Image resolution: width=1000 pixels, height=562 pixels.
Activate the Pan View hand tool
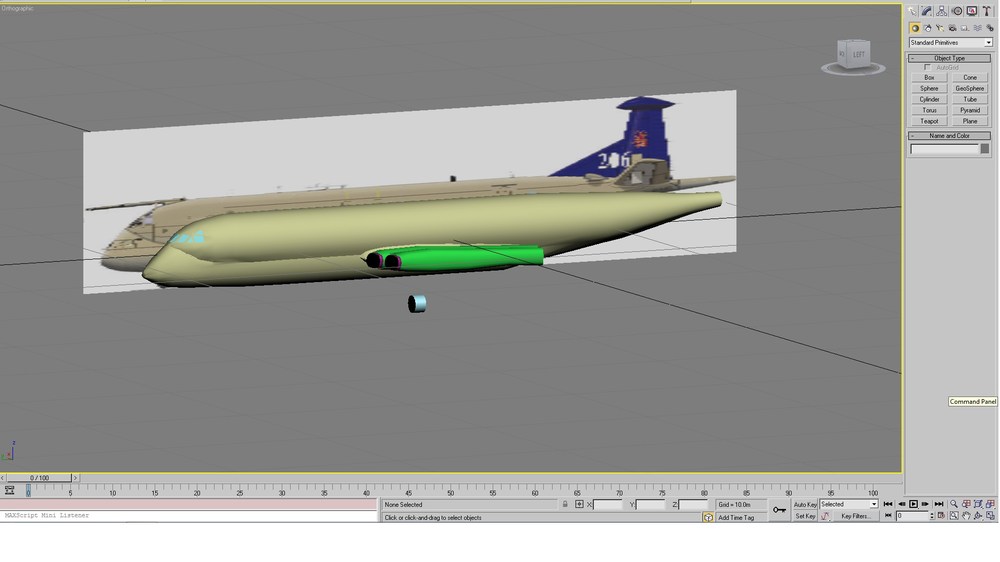[966, 516]
